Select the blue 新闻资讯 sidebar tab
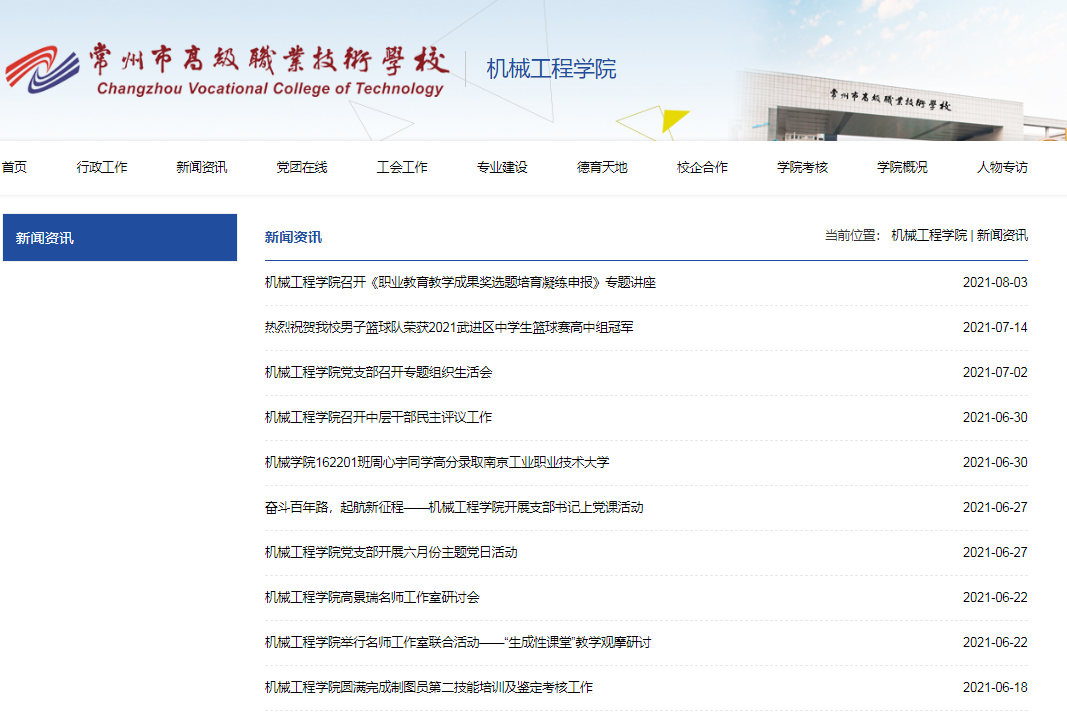This screenshot has height=717, width=1067. tap(120, 238)
